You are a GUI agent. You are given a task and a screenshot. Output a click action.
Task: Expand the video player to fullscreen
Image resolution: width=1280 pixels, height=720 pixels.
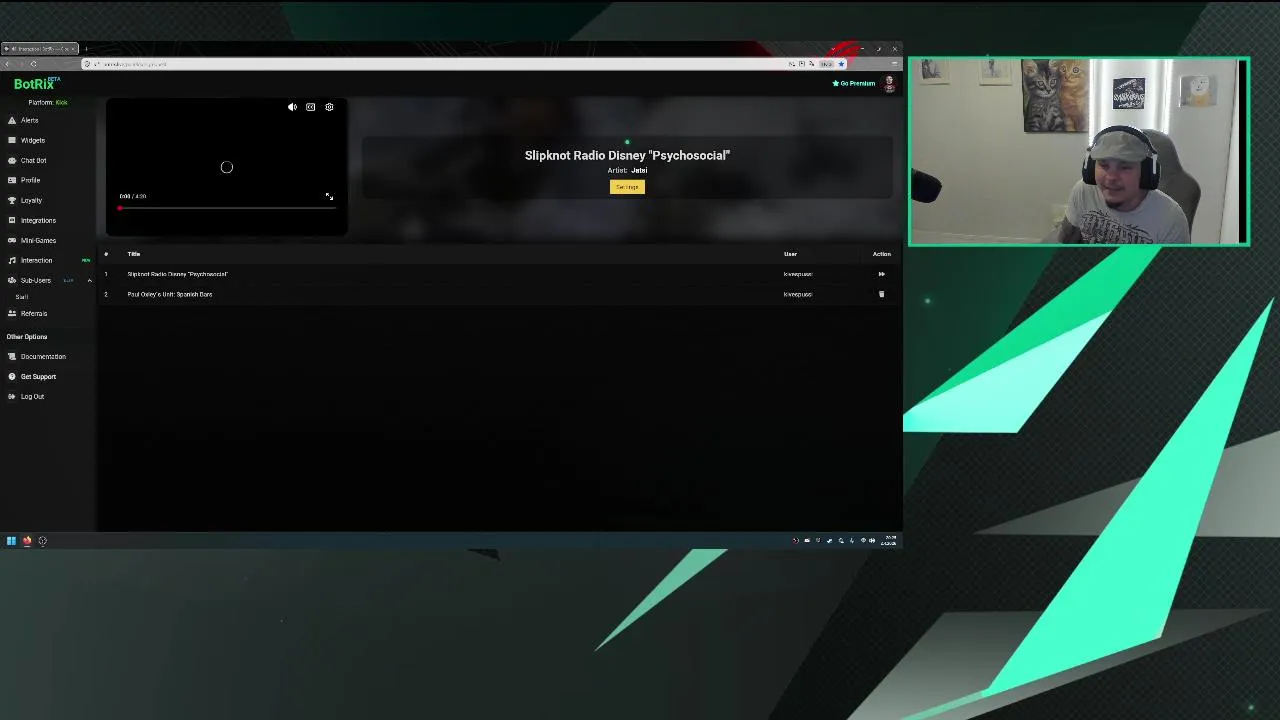tap(329, 196)
